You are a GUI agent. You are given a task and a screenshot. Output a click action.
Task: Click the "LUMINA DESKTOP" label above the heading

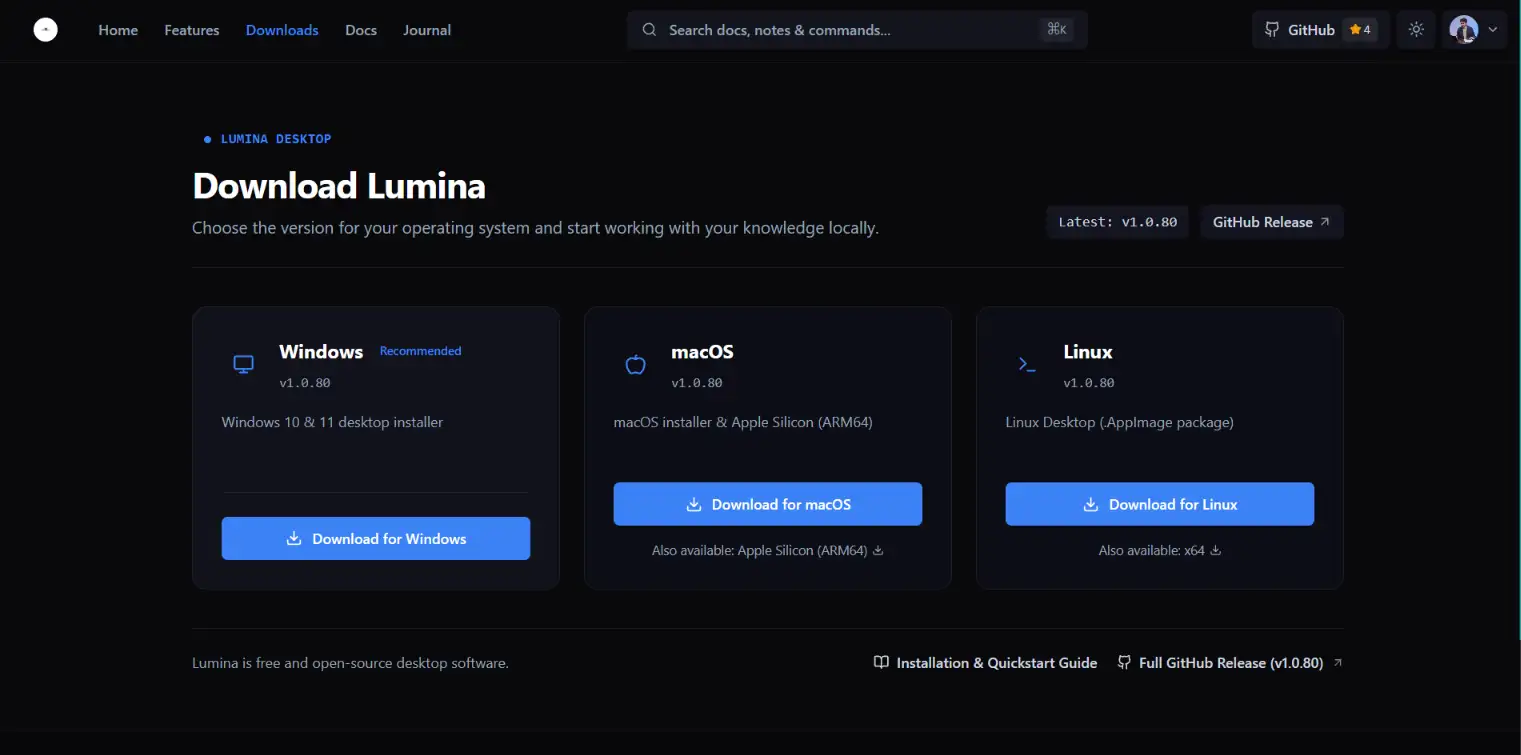[x=275, y=139]
